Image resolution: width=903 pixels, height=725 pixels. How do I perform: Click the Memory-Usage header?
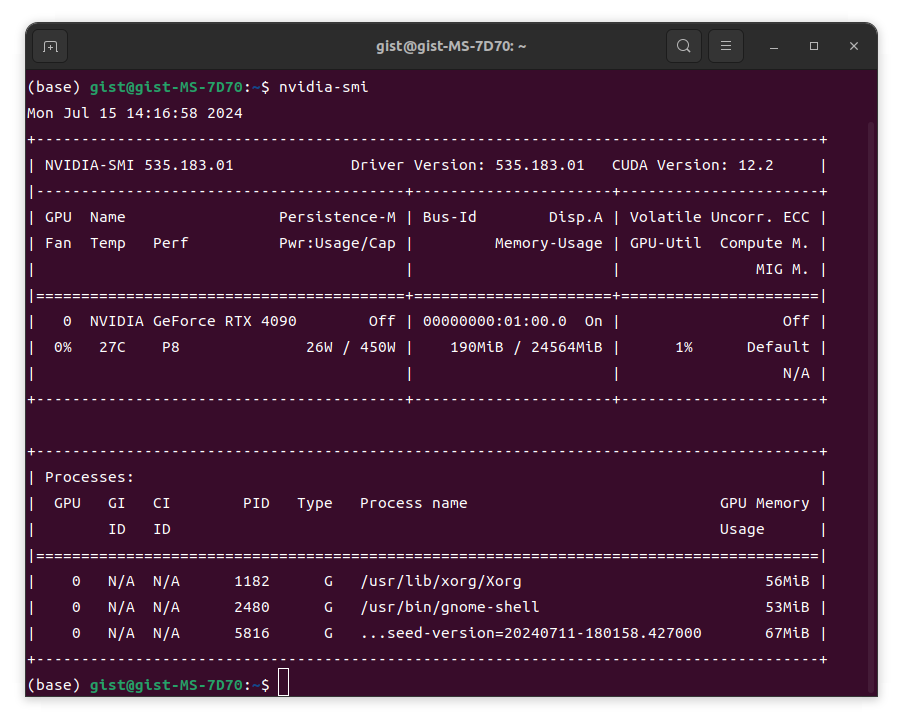[549, 244]
